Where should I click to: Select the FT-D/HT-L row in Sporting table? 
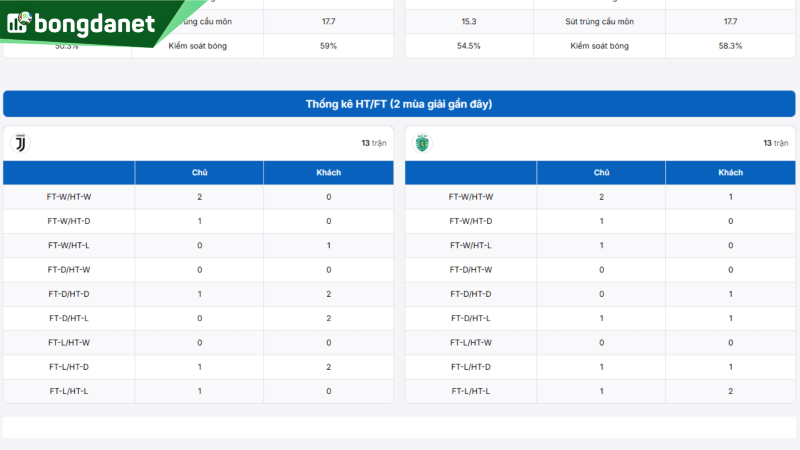pos(471,318)
